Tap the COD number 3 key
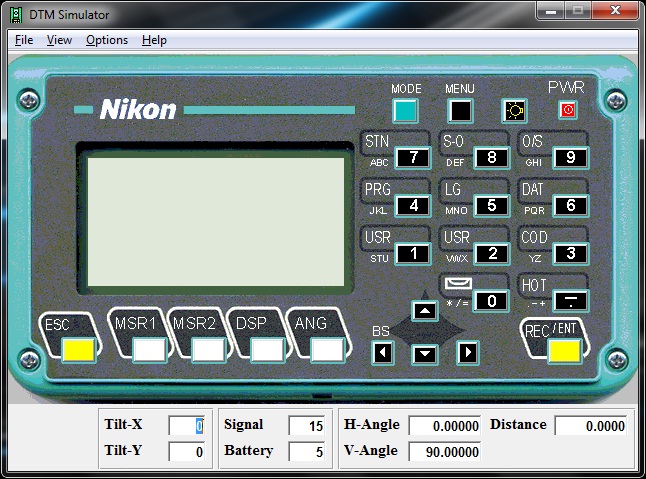The height and width of the screenshot is (479, 646). point(570,254)
